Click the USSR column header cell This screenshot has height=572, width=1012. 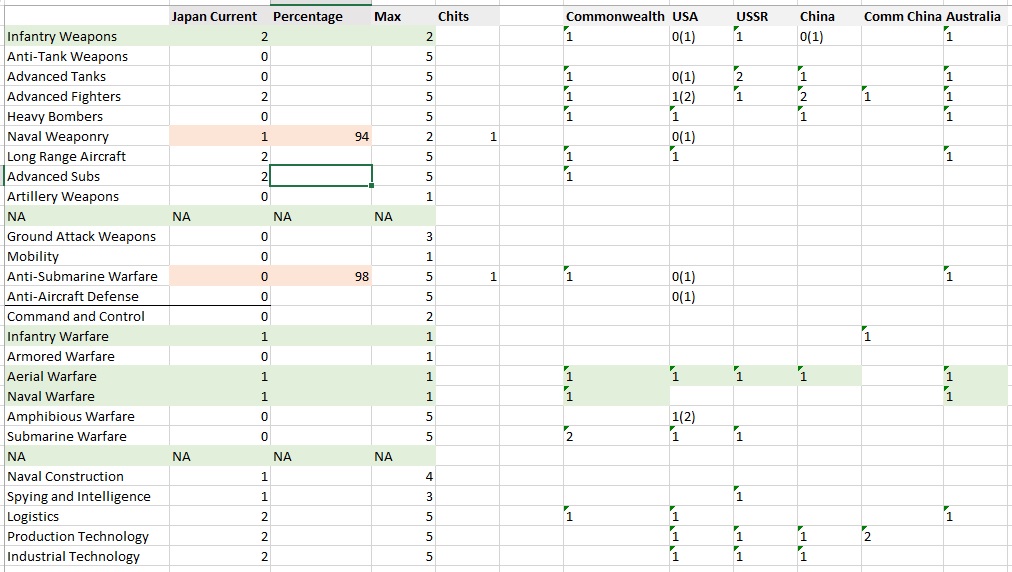click(752, 17)
